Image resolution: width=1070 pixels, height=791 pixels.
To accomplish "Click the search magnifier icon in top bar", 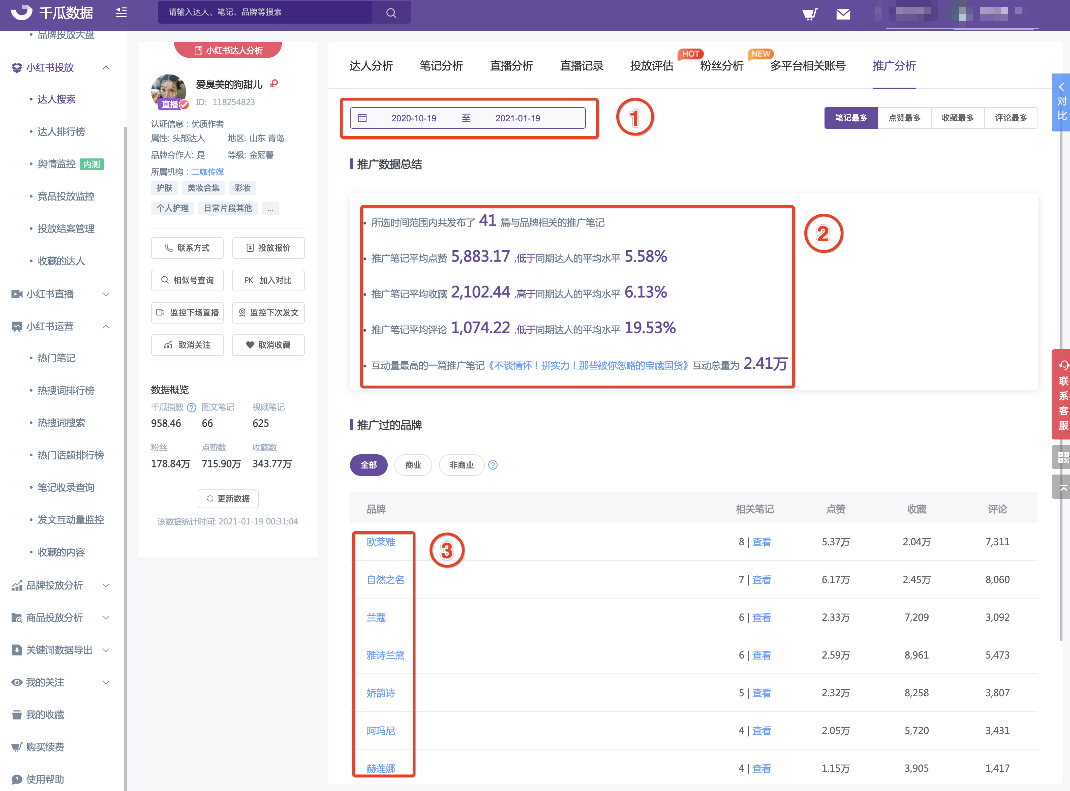I will tap(391, 13).
